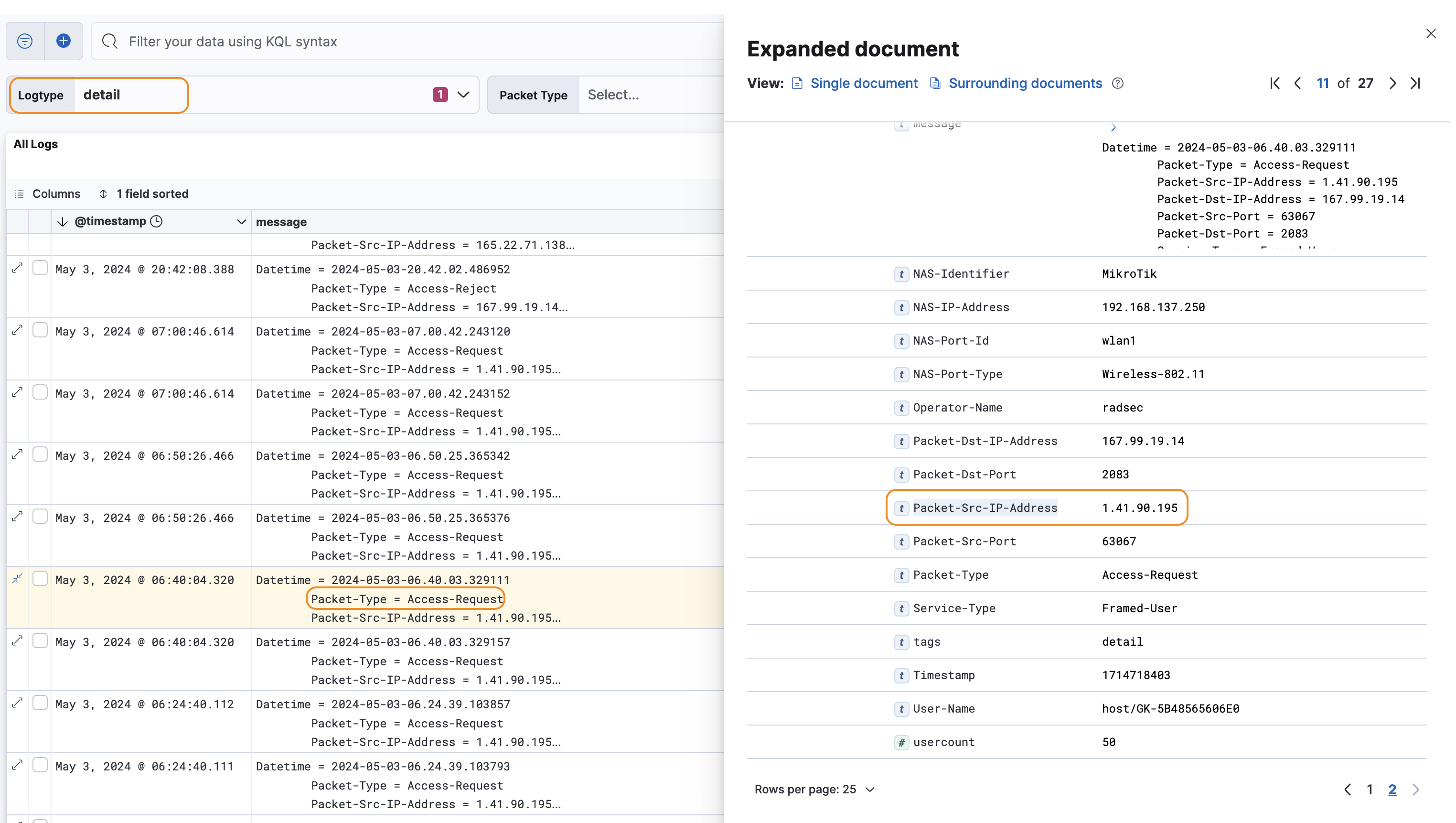Check the 06:50:26.466 first row box
1456x823 pixels.
(x=40, y=454)
